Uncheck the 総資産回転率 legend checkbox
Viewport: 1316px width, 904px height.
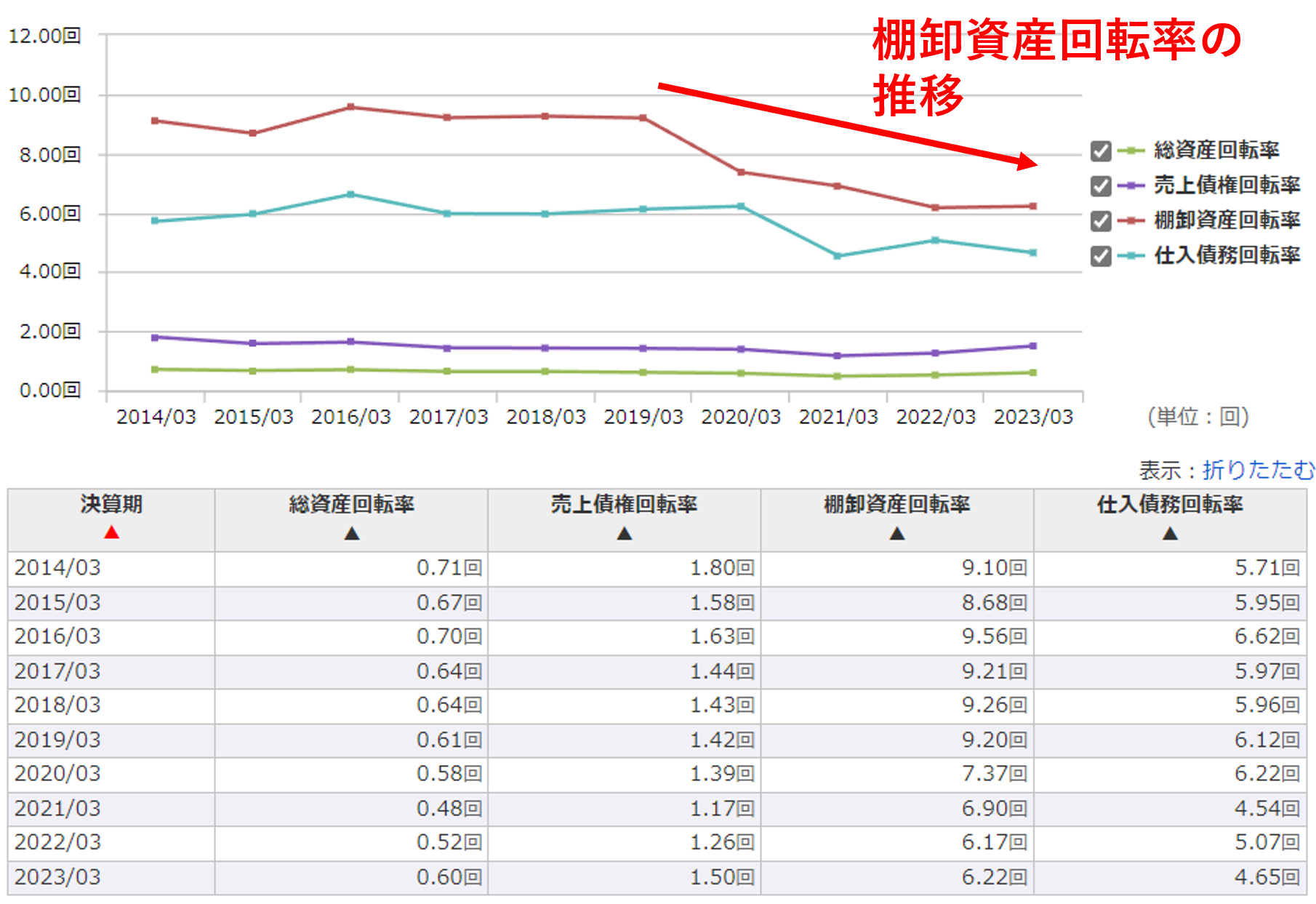1101,151
